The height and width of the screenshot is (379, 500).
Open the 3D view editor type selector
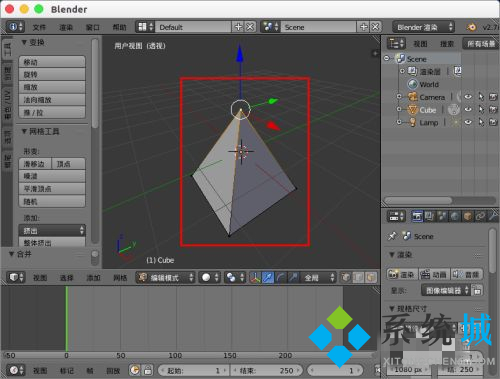coord(16,277)
